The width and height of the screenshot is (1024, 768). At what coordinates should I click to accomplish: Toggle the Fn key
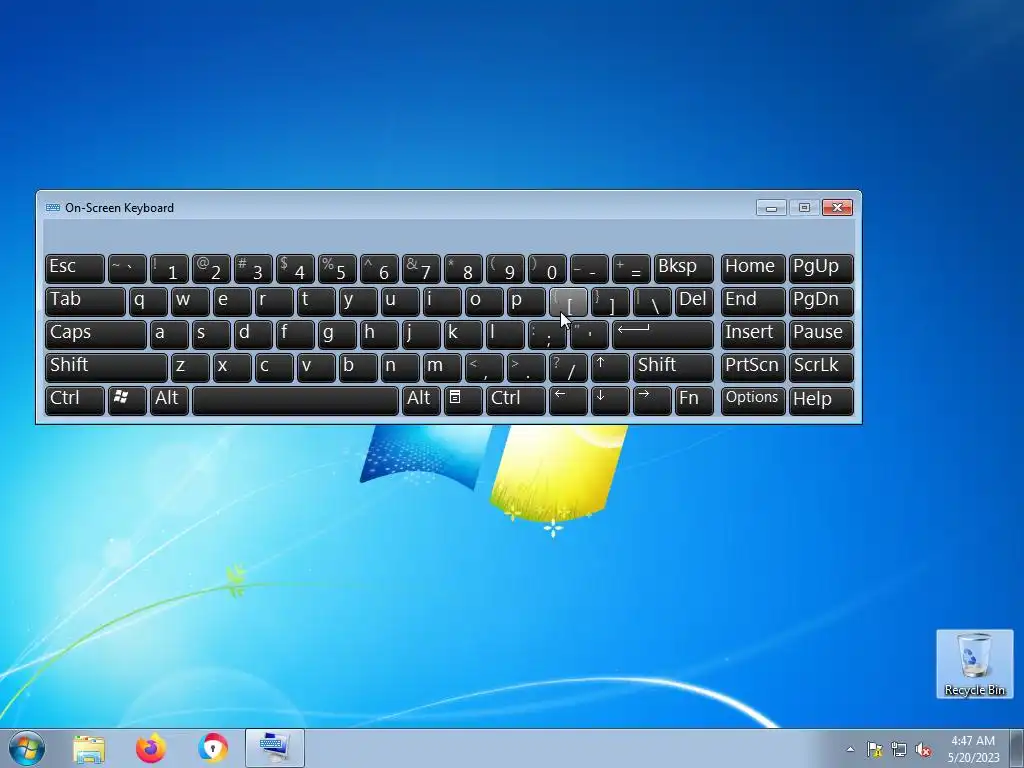coord(694,400)
